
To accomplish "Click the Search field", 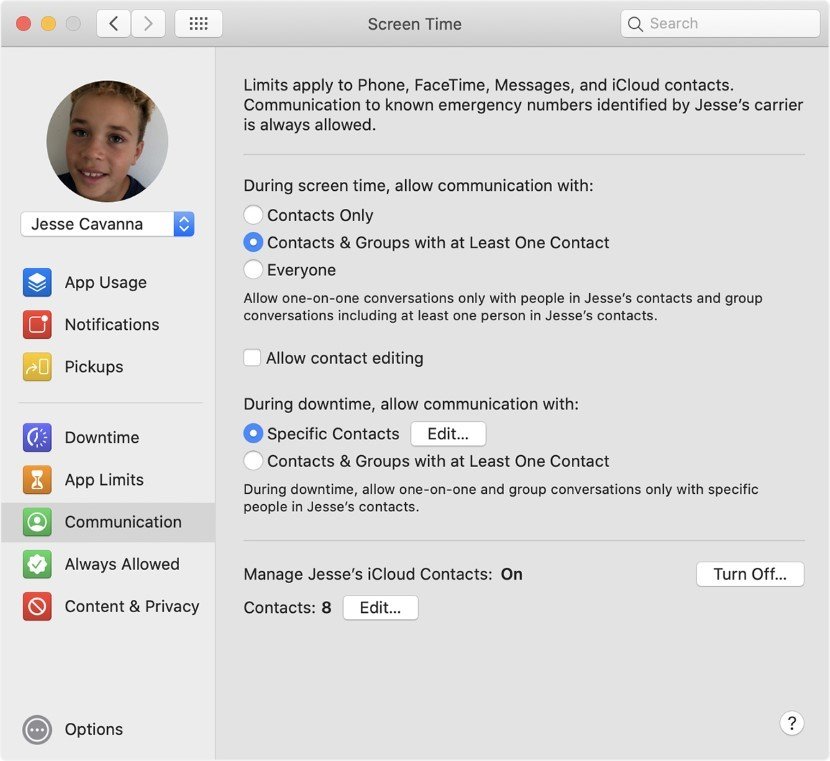I will tap(720, 24).
